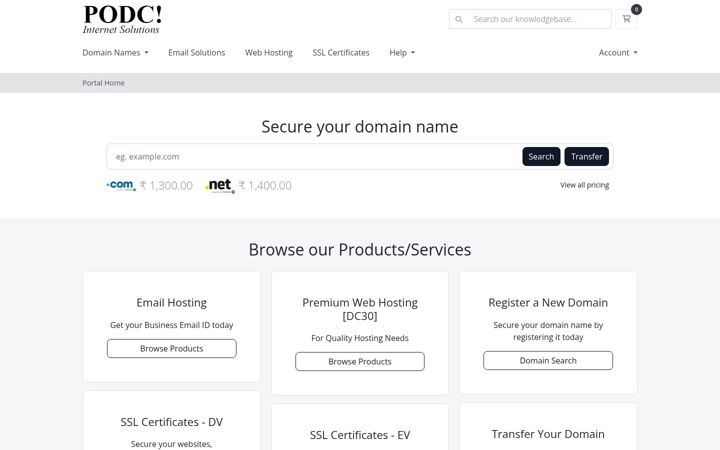Open View all pricing link
This screenshot has height=450, width=720.
[584, 185]
